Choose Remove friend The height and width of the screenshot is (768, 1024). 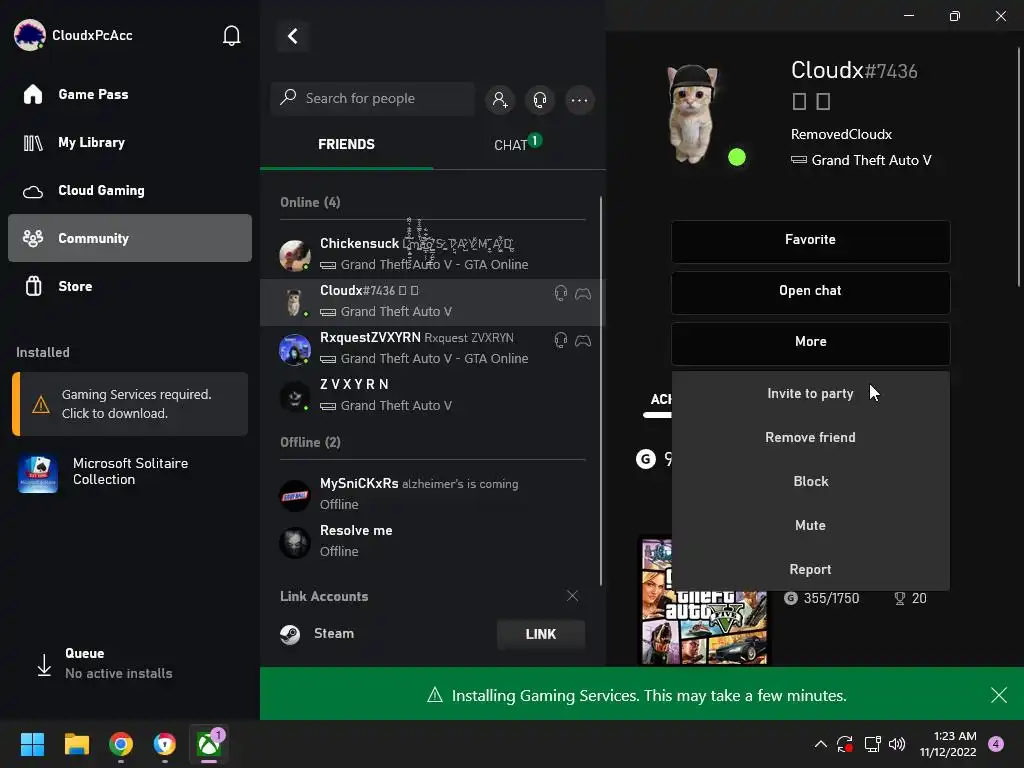pyautogui.click(x=810, y=437)
